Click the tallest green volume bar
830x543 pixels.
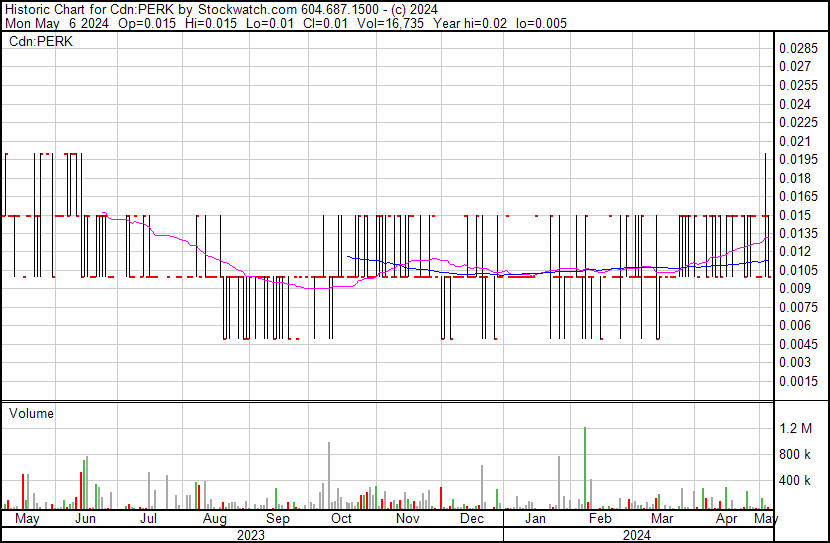[x=584, y=468]
